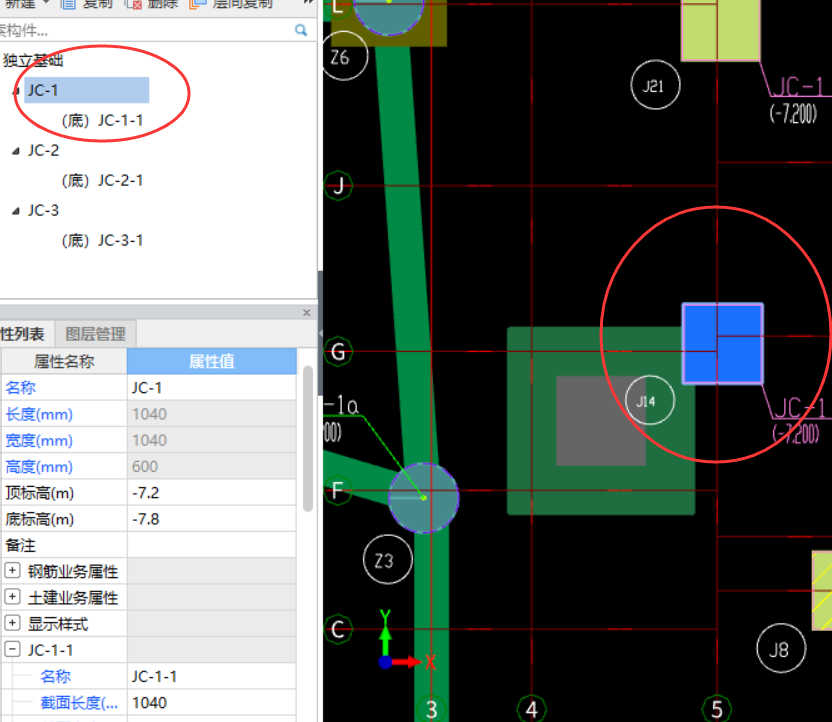The image size is (832, 722).
Task: Edit the 底标高(m) value -7.8
Action: click(x=212, y=519)
